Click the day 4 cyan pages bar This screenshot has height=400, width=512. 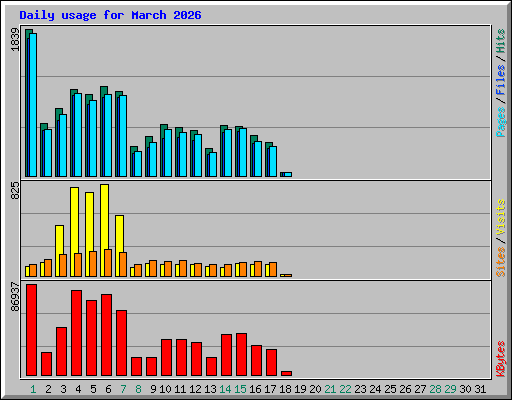78,135
